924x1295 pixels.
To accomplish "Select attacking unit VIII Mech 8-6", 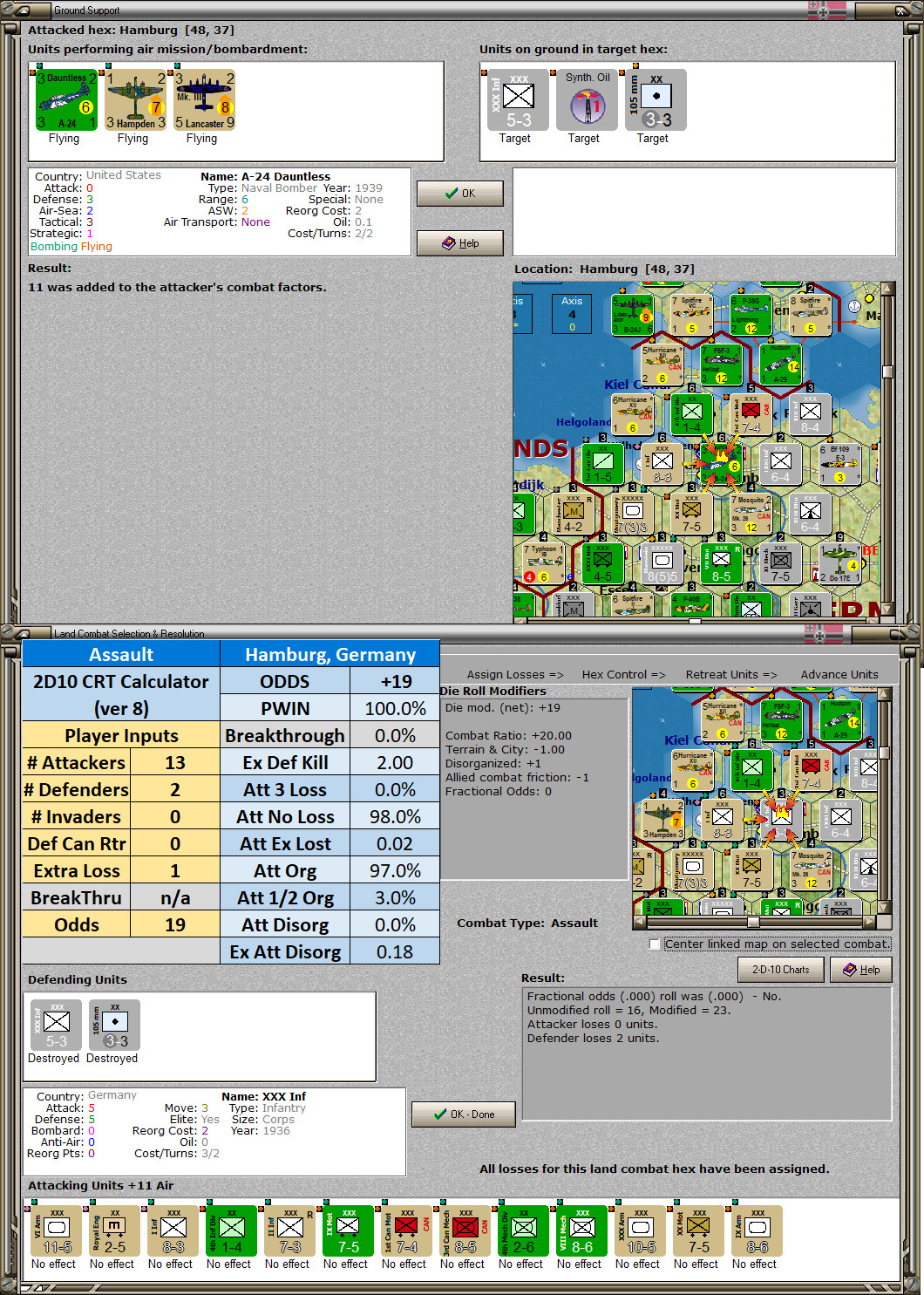I will click(x=582, y=1231).
